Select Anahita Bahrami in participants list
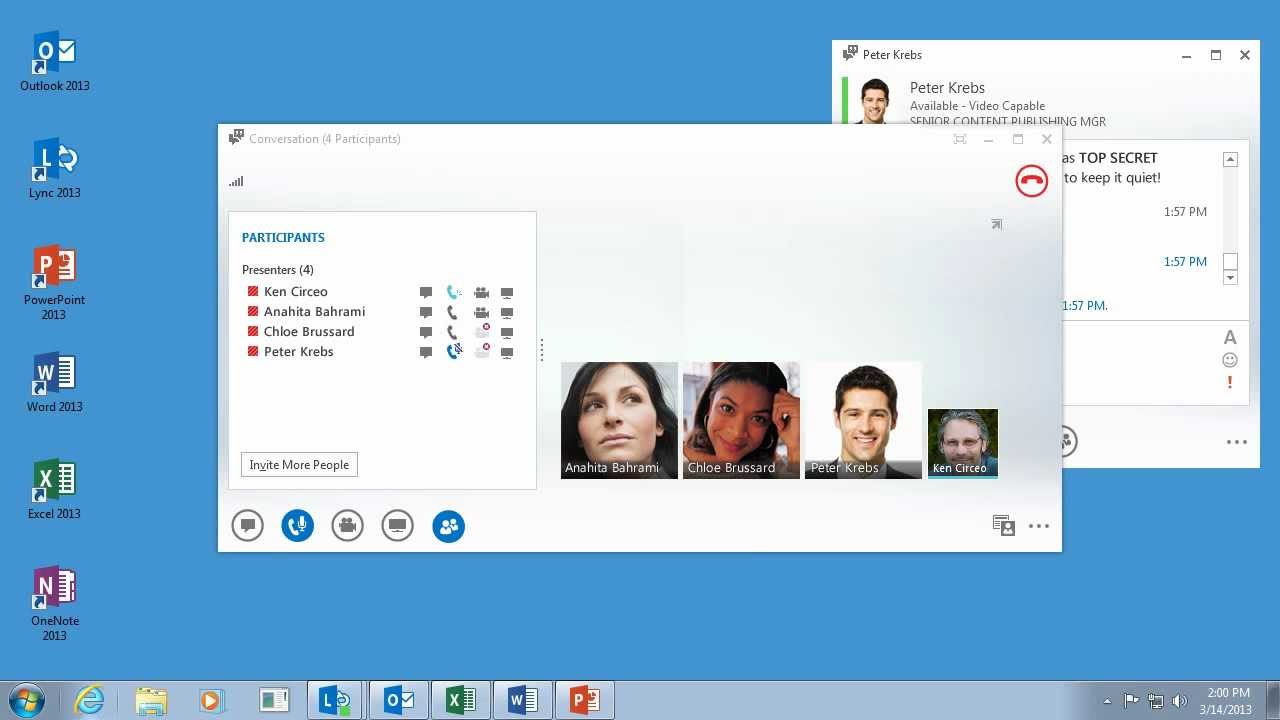This screenshot has height=720, width=1280. 314,312
